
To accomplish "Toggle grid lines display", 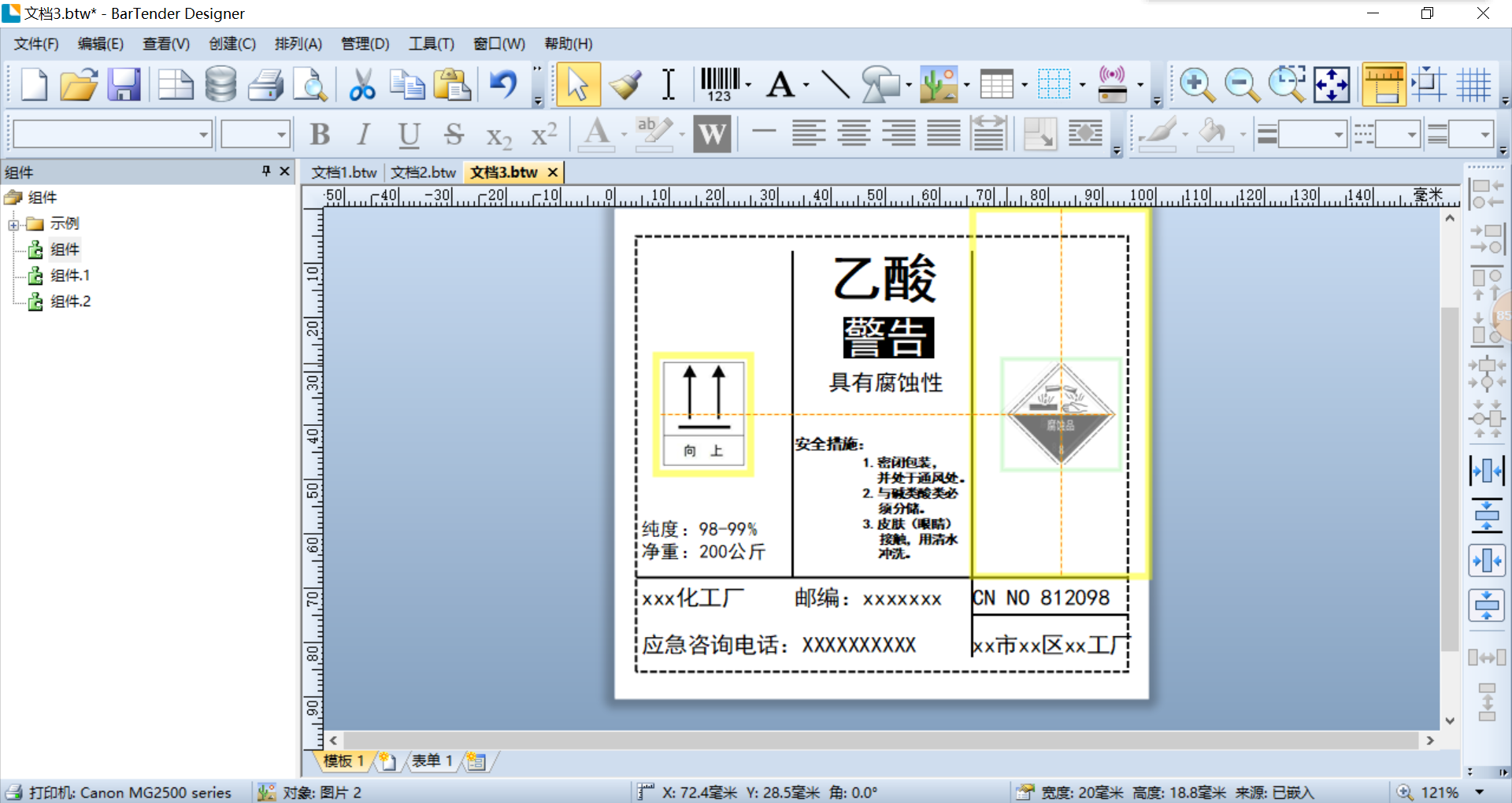I will (x=1473, y=84).
